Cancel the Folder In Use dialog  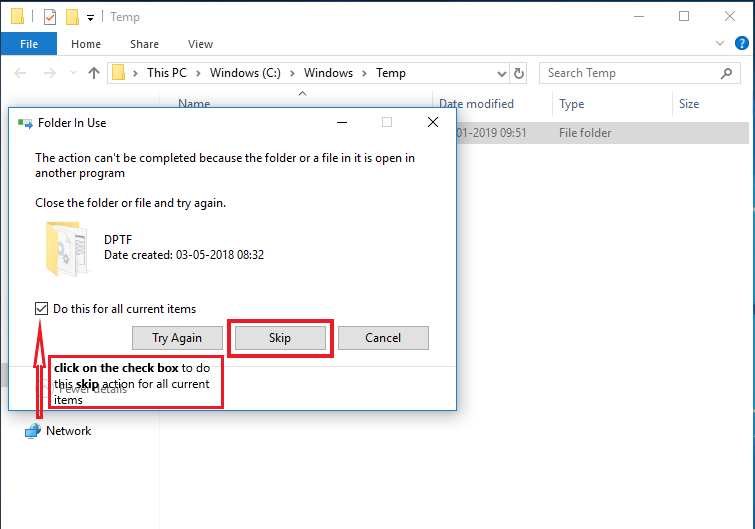(383, 338)
